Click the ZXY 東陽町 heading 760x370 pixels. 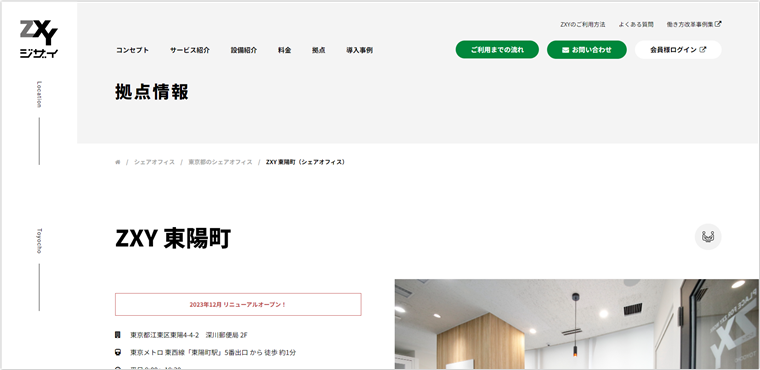pos(173,239)
